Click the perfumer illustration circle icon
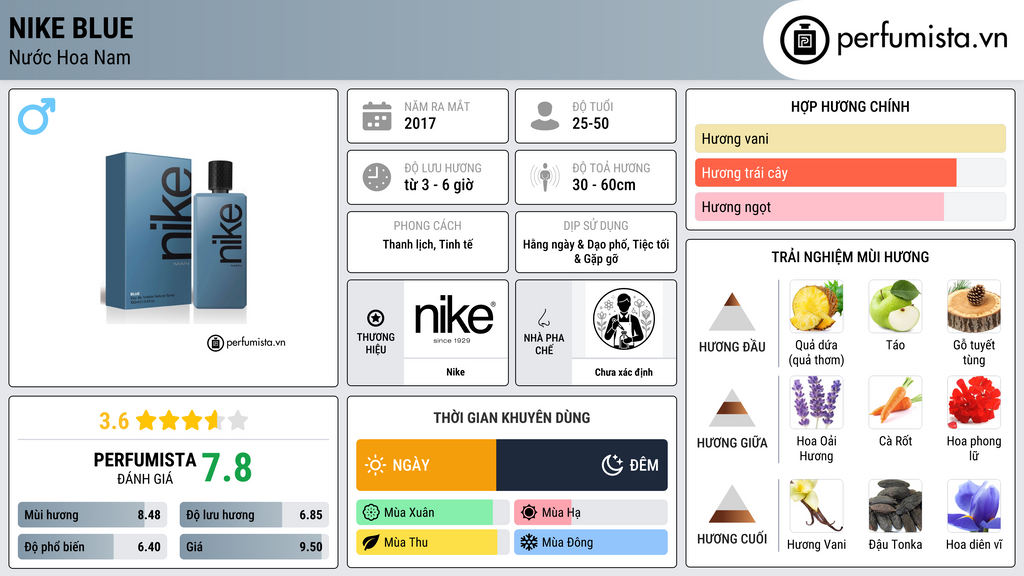1024x576 pixels. (x=624, y=319)
